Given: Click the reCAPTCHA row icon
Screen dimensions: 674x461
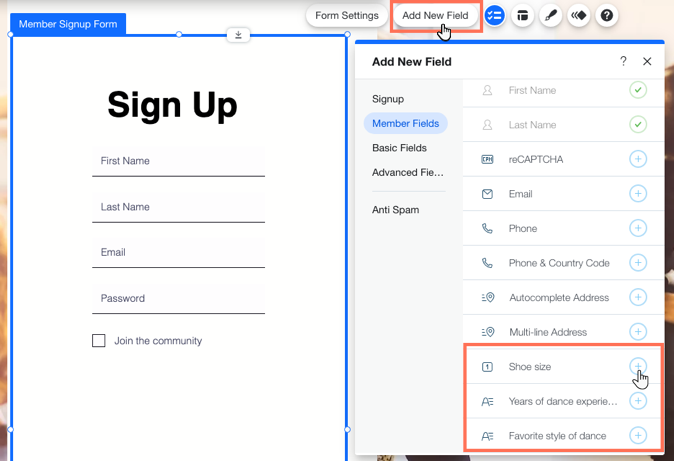Looking at the screenshot, I should click(487, 160).
